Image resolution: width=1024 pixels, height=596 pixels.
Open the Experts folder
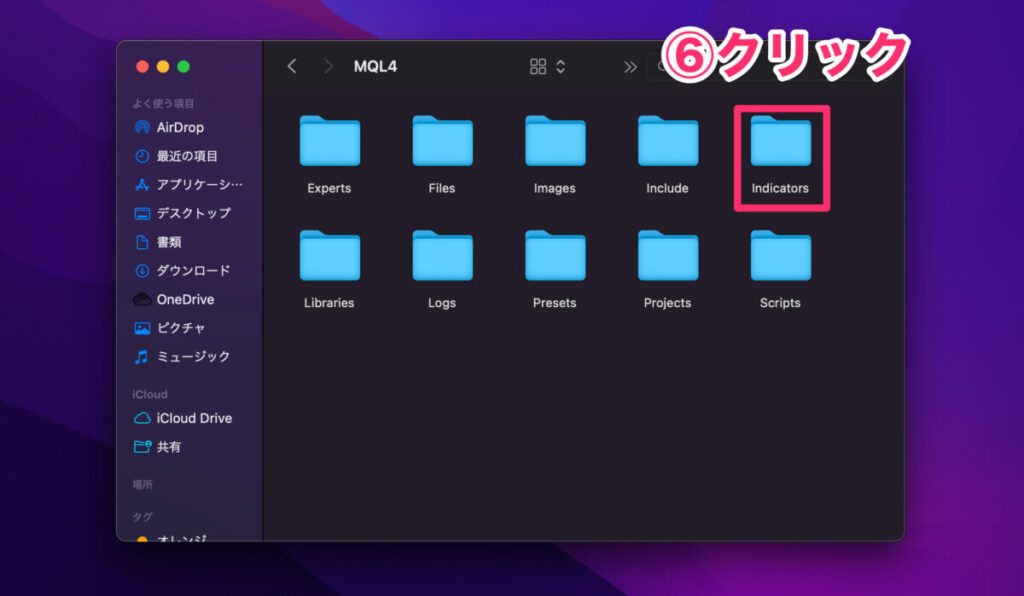(329, 141)
